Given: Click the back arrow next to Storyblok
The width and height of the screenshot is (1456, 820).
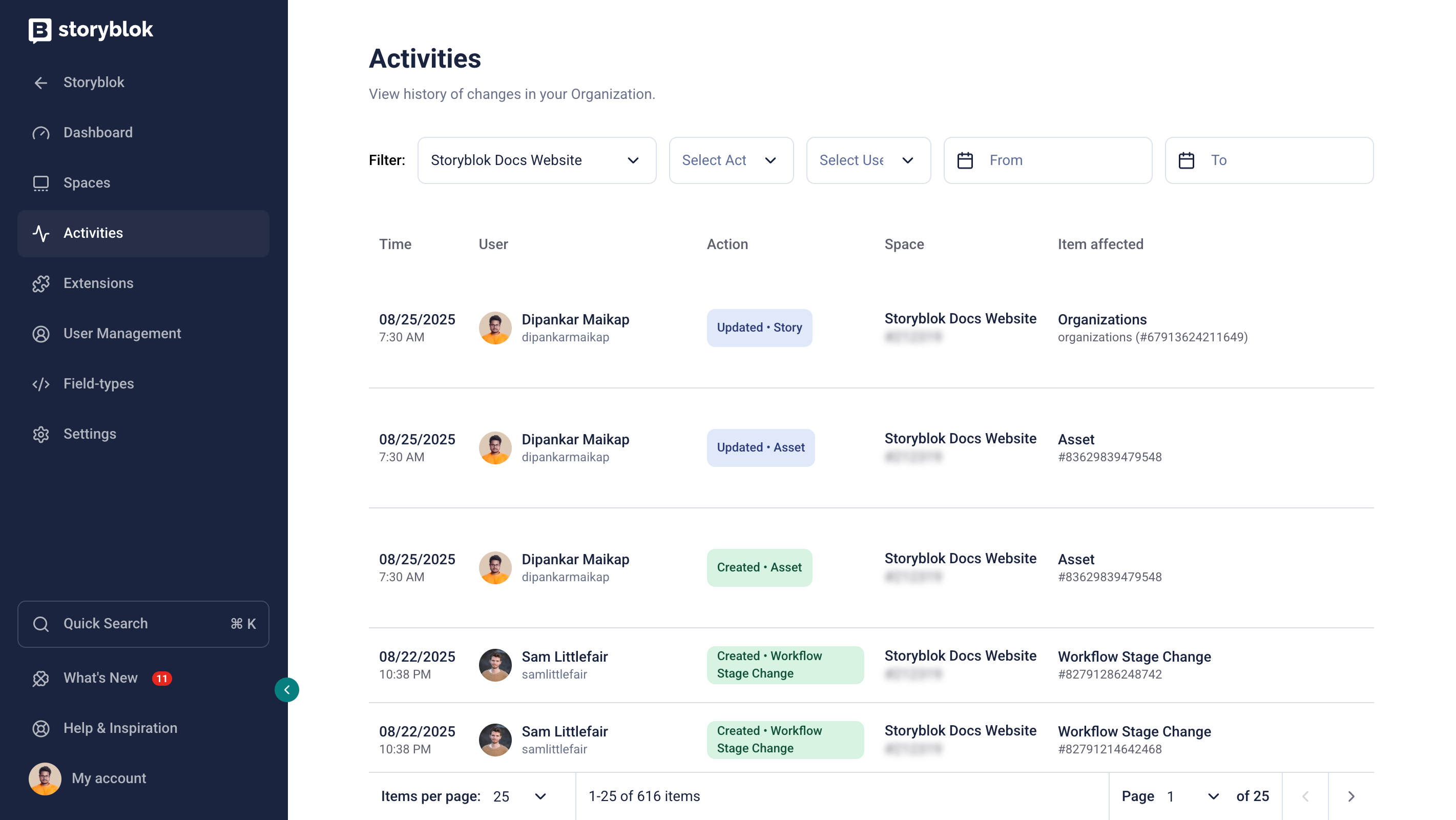Looking at the screenshot, I should (x=40, y=83).
